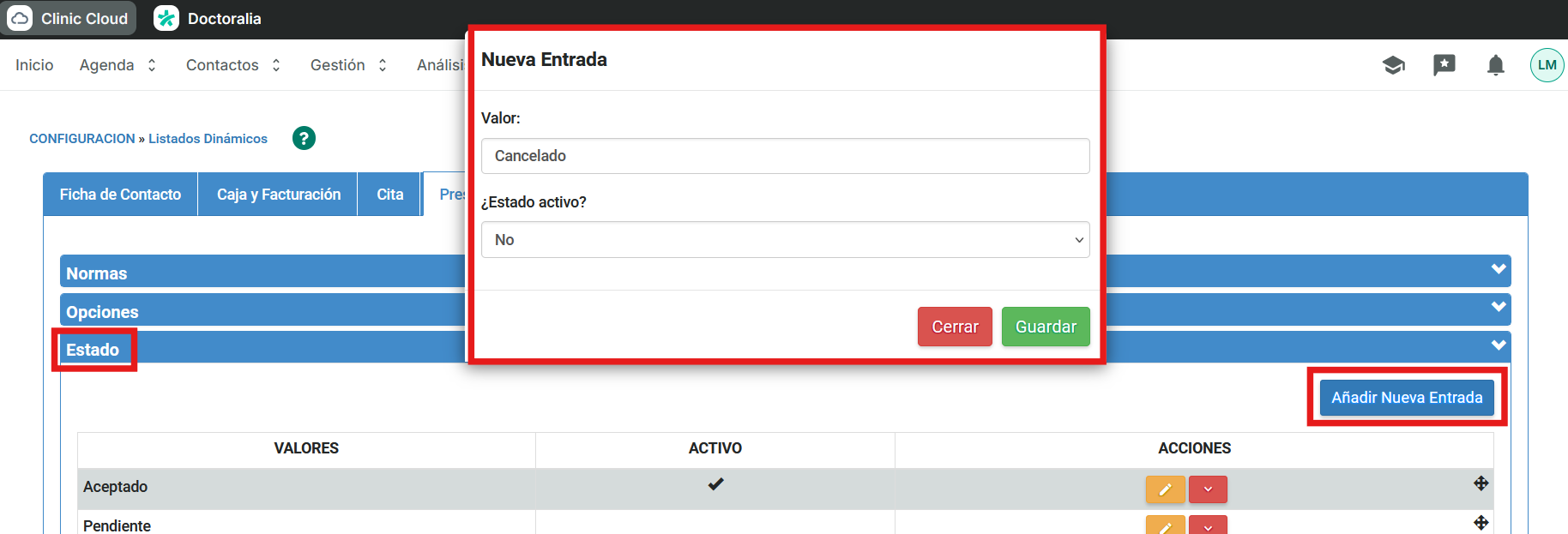Click the Cerrar button

tap(954, 327)
